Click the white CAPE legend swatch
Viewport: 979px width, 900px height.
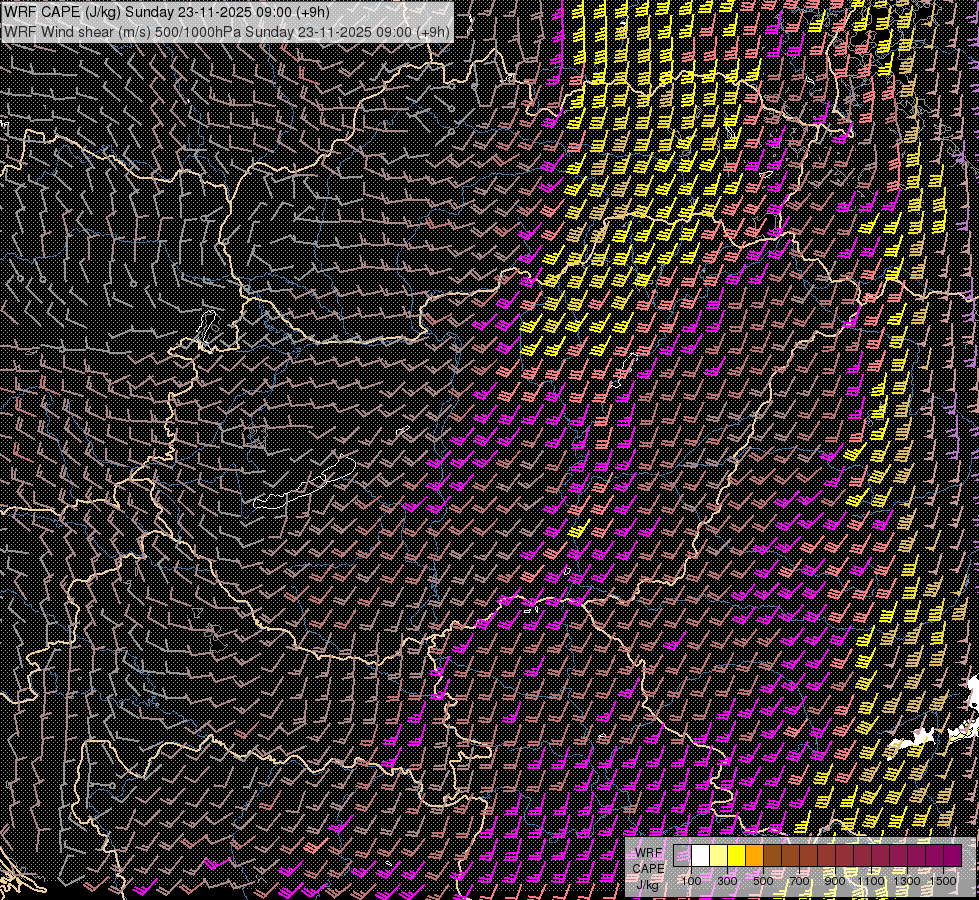pyautogui.click(x=701, y=855)
